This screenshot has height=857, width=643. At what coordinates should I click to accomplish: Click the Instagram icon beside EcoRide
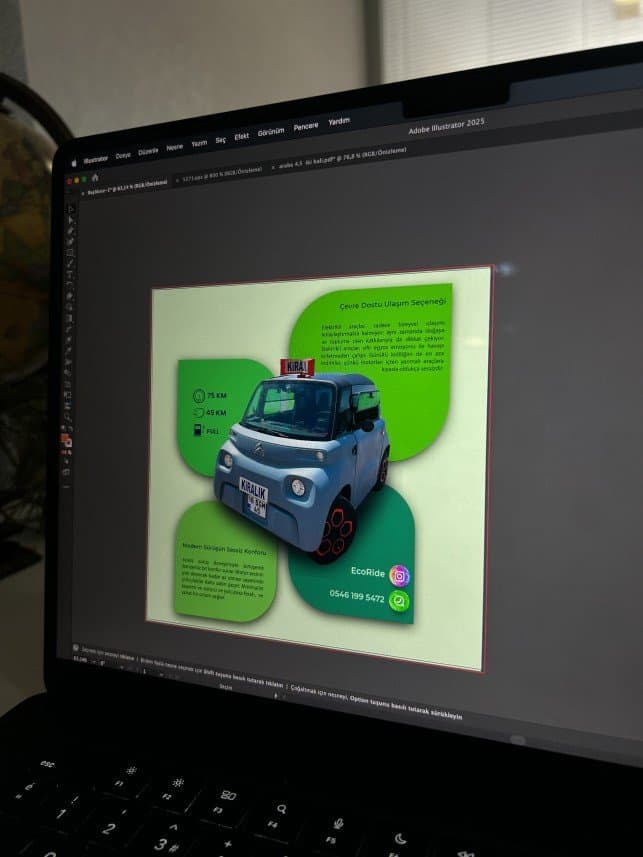click(400, 576)
